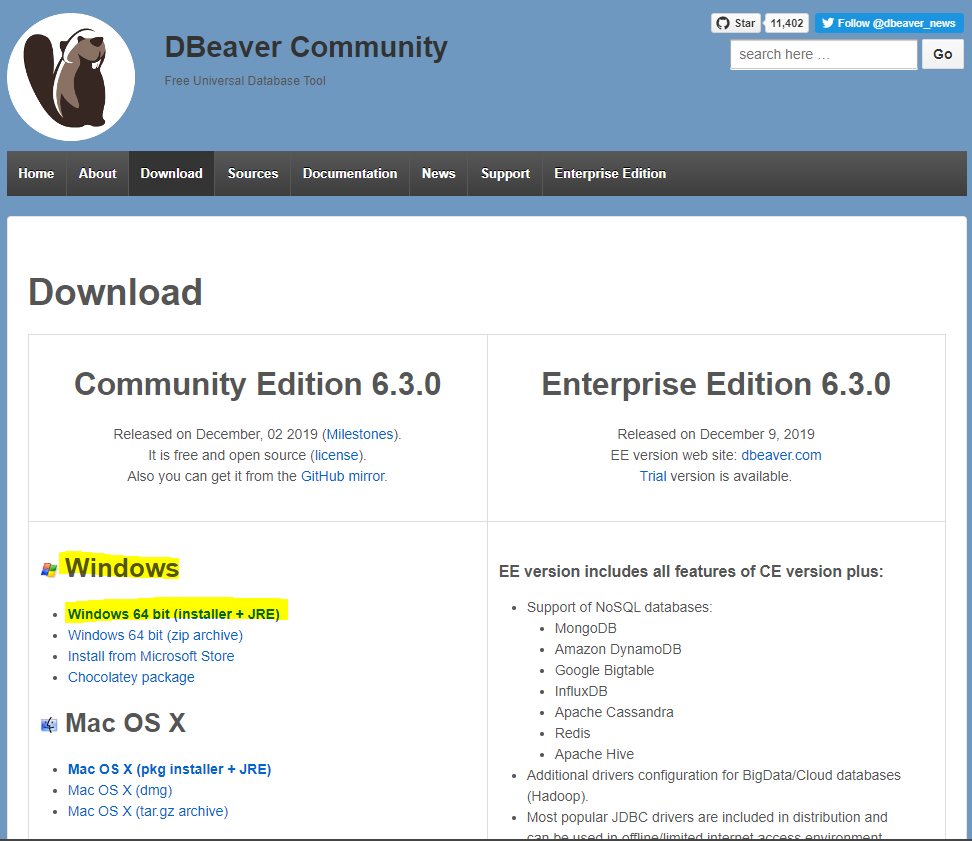Screen dimensions: 972x841
Task: Open the Documentation menu item
Action: [350, 174]
